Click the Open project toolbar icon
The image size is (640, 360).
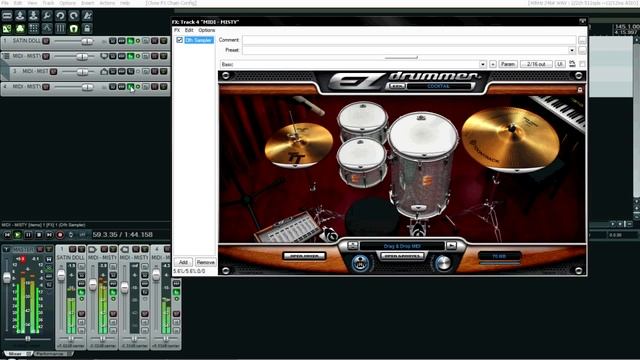20,16
